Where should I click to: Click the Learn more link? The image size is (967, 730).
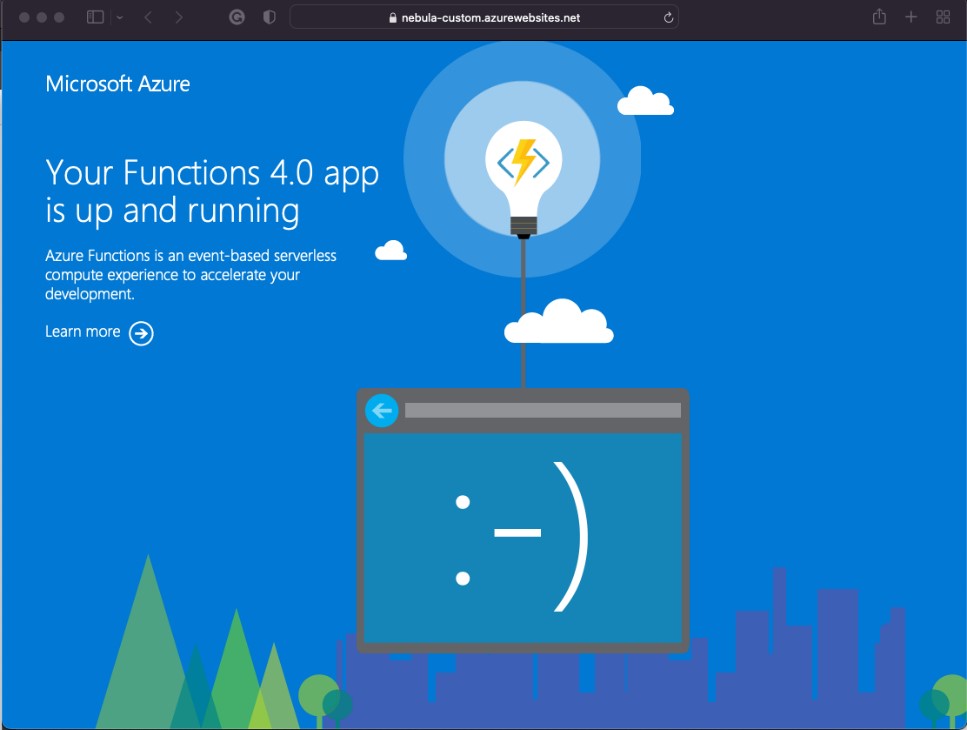82,332
